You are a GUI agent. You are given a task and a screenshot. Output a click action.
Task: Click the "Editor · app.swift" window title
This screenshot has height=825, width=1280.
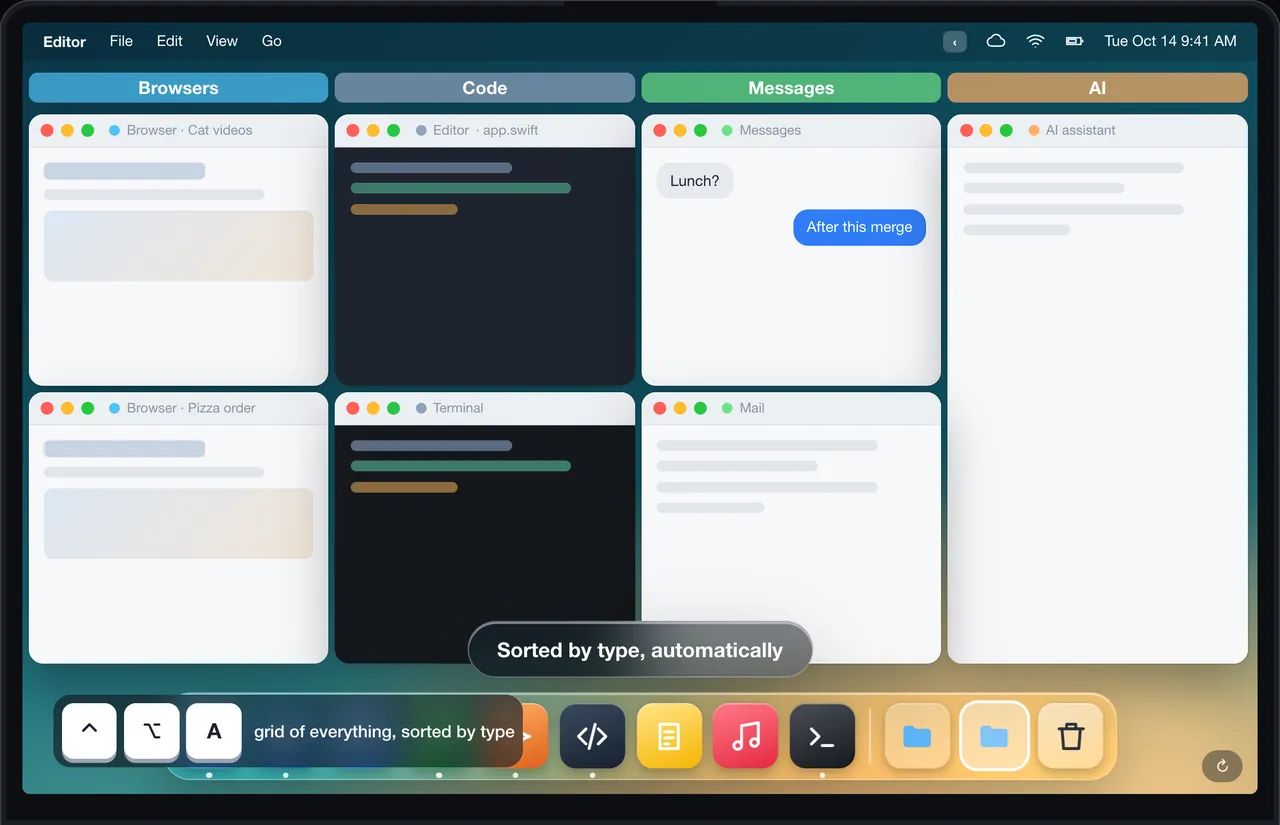point(486,130)
